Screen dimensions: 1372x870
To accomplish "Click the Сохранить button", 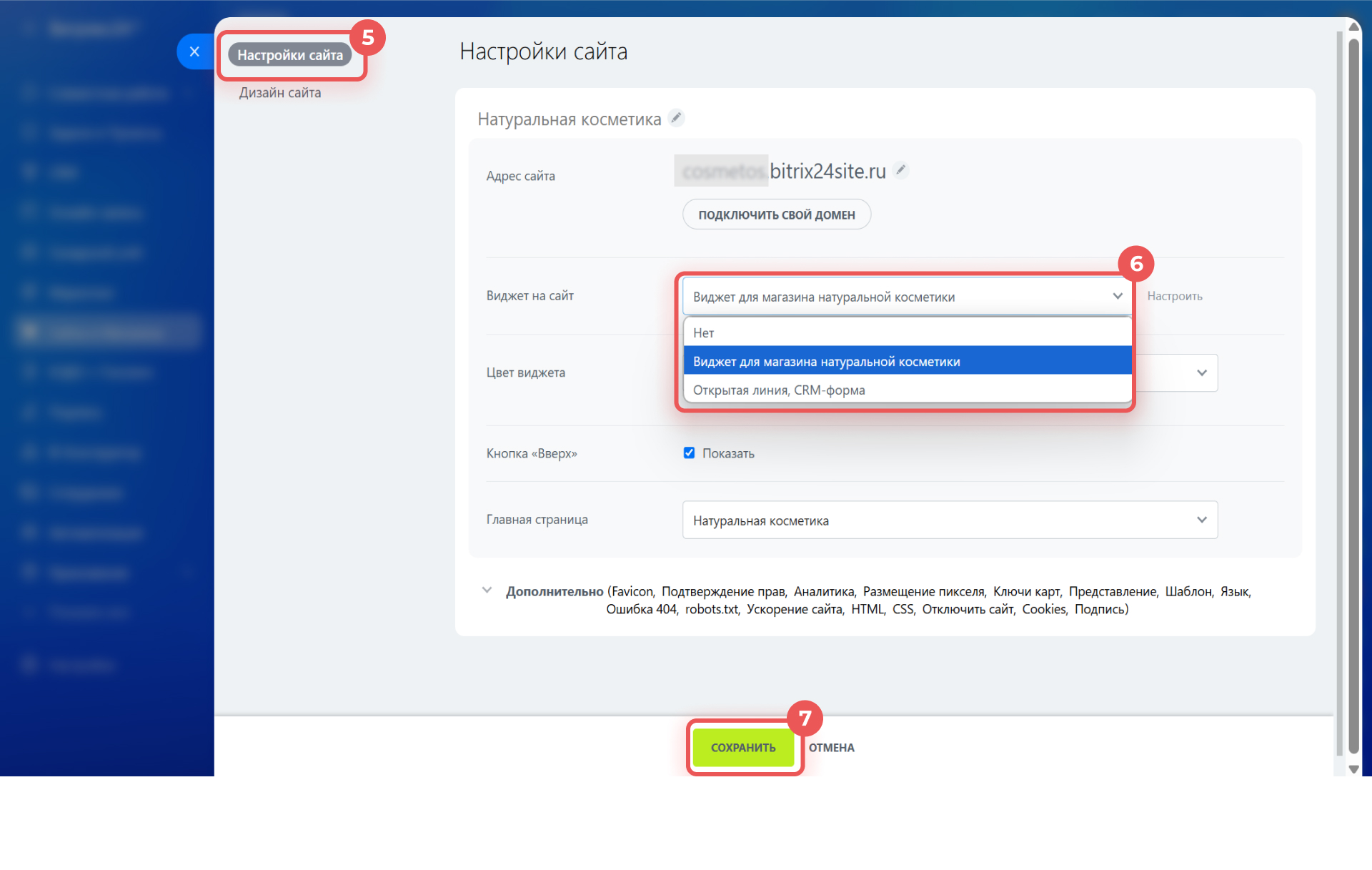I will pos(743,748).
